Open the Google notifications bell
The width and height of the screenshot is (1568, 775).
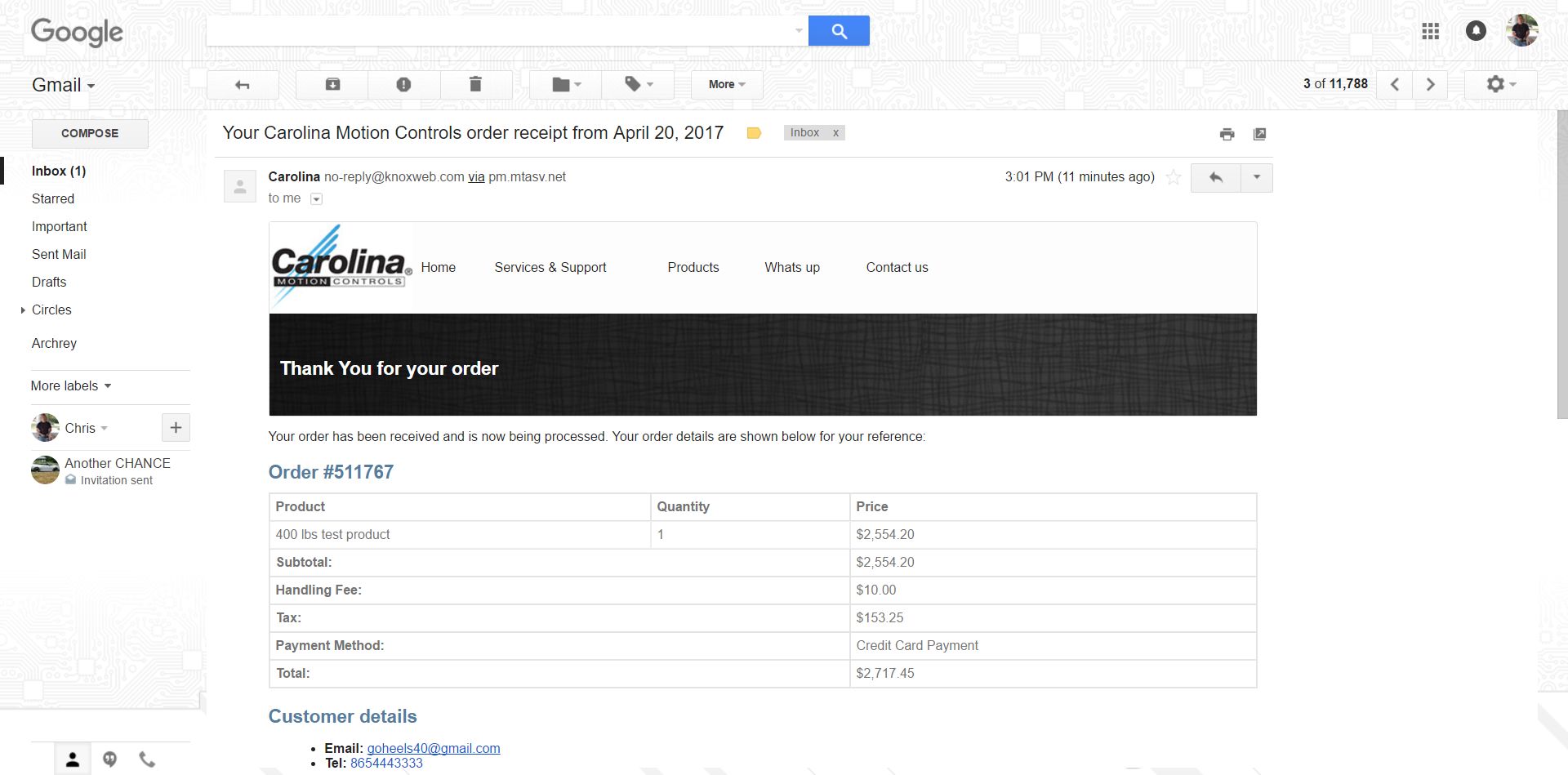[x=1476, y=31]
